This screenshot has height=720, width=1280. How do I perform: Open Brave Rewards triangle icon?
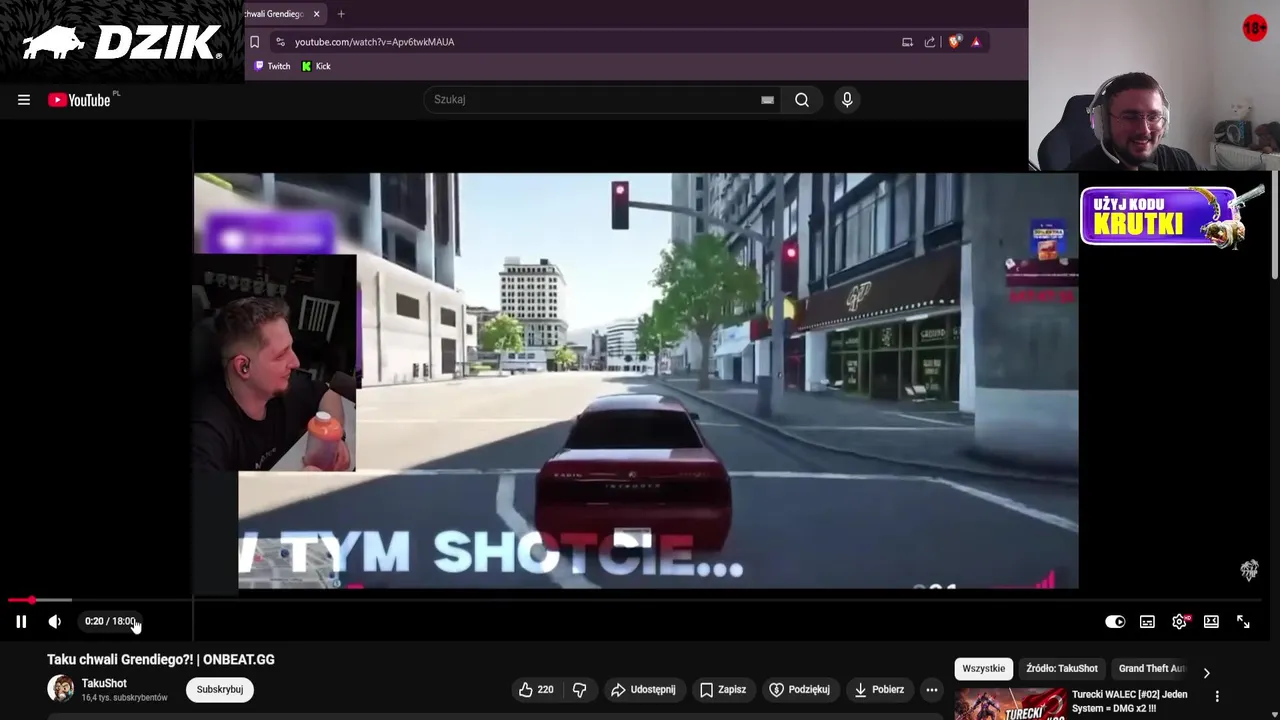976,42
